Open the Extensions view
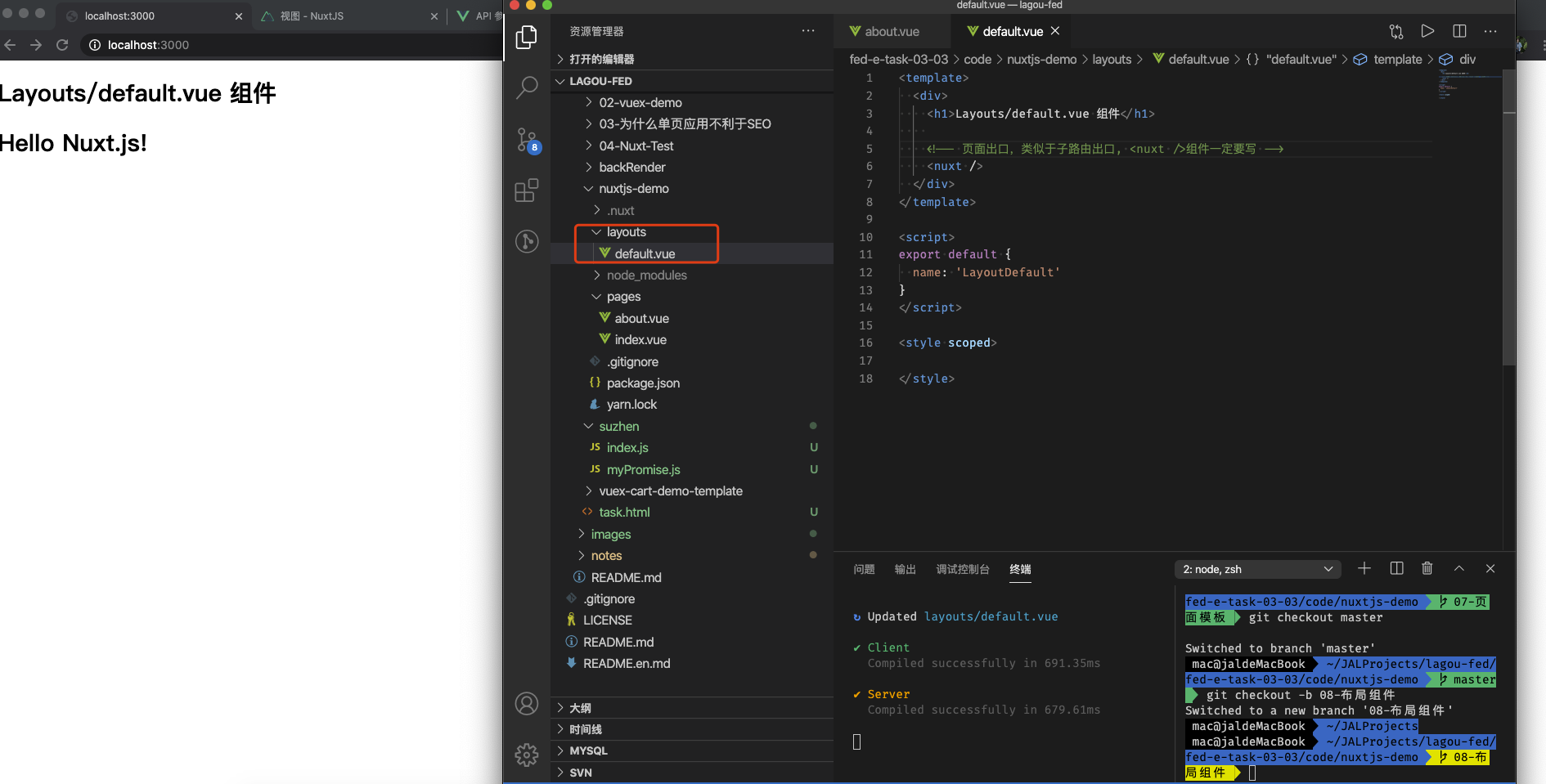This screenshot has height=784, width=1546. pos(527,190)
